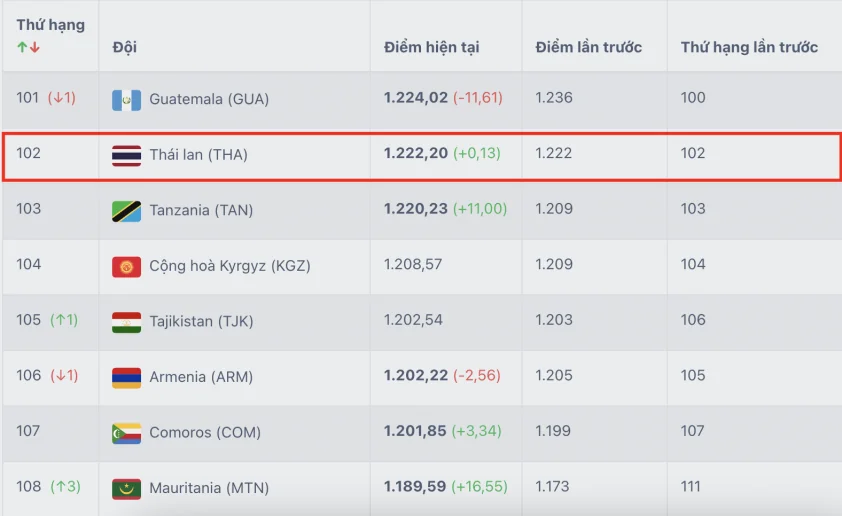The image size is (842, 516).
Task: Sort table by Thứ hạng arrows
Action: tap(28, 47)
